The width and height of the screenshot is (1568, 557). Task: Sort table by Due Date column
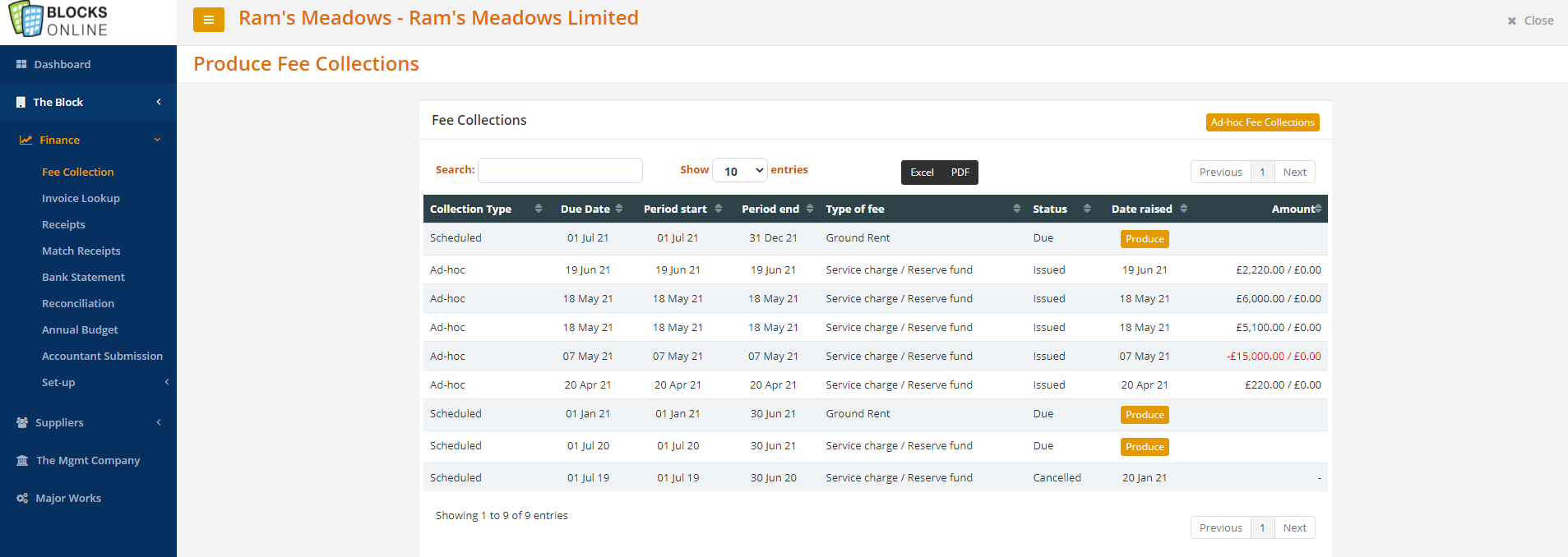[x=585, y=209]
